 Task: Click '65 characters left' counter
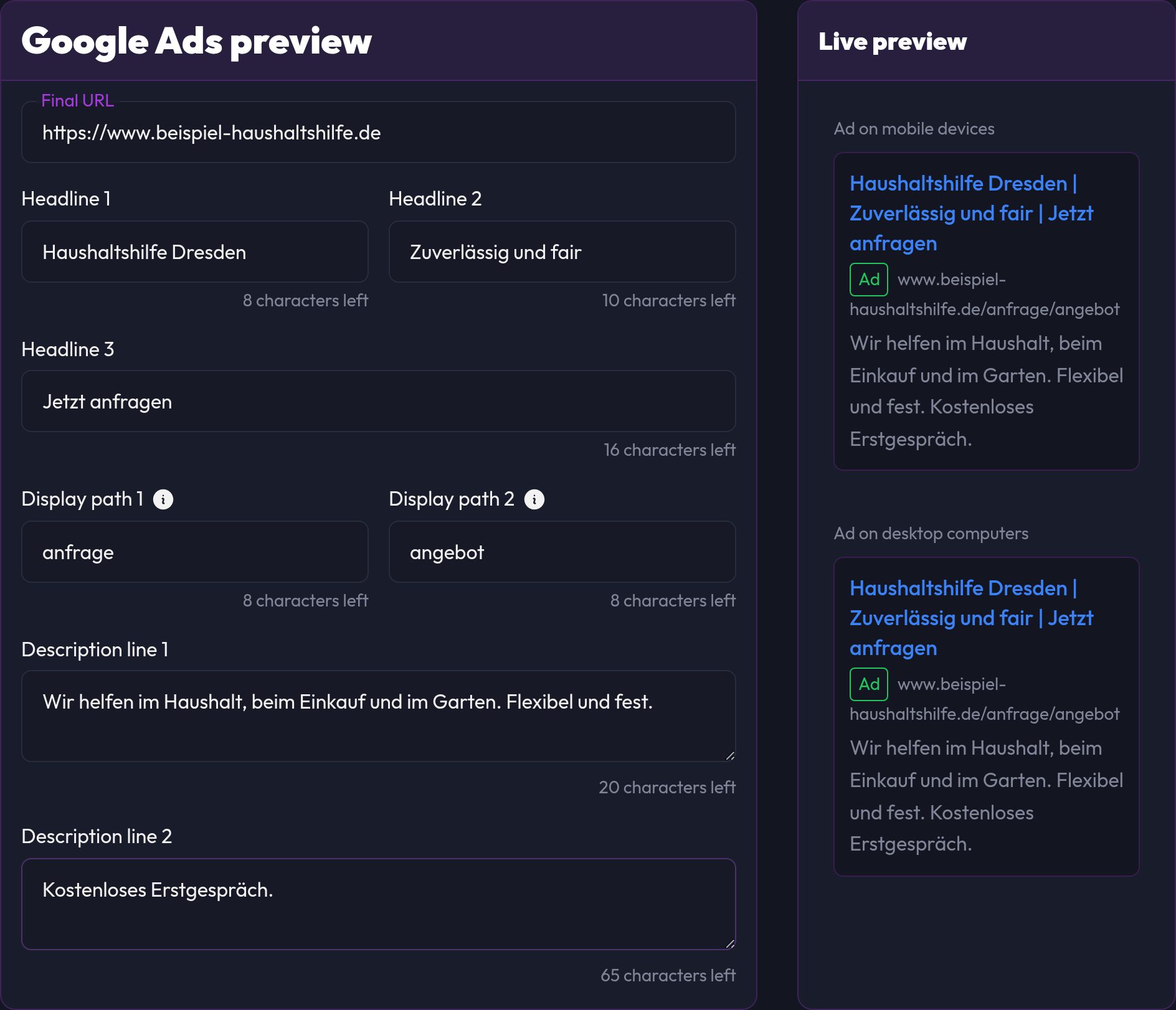668,975
